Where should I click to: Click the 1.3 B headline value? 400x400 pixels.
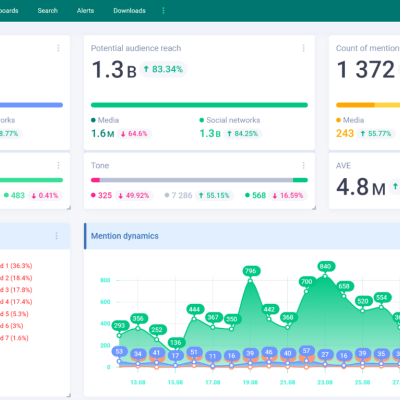114,70
